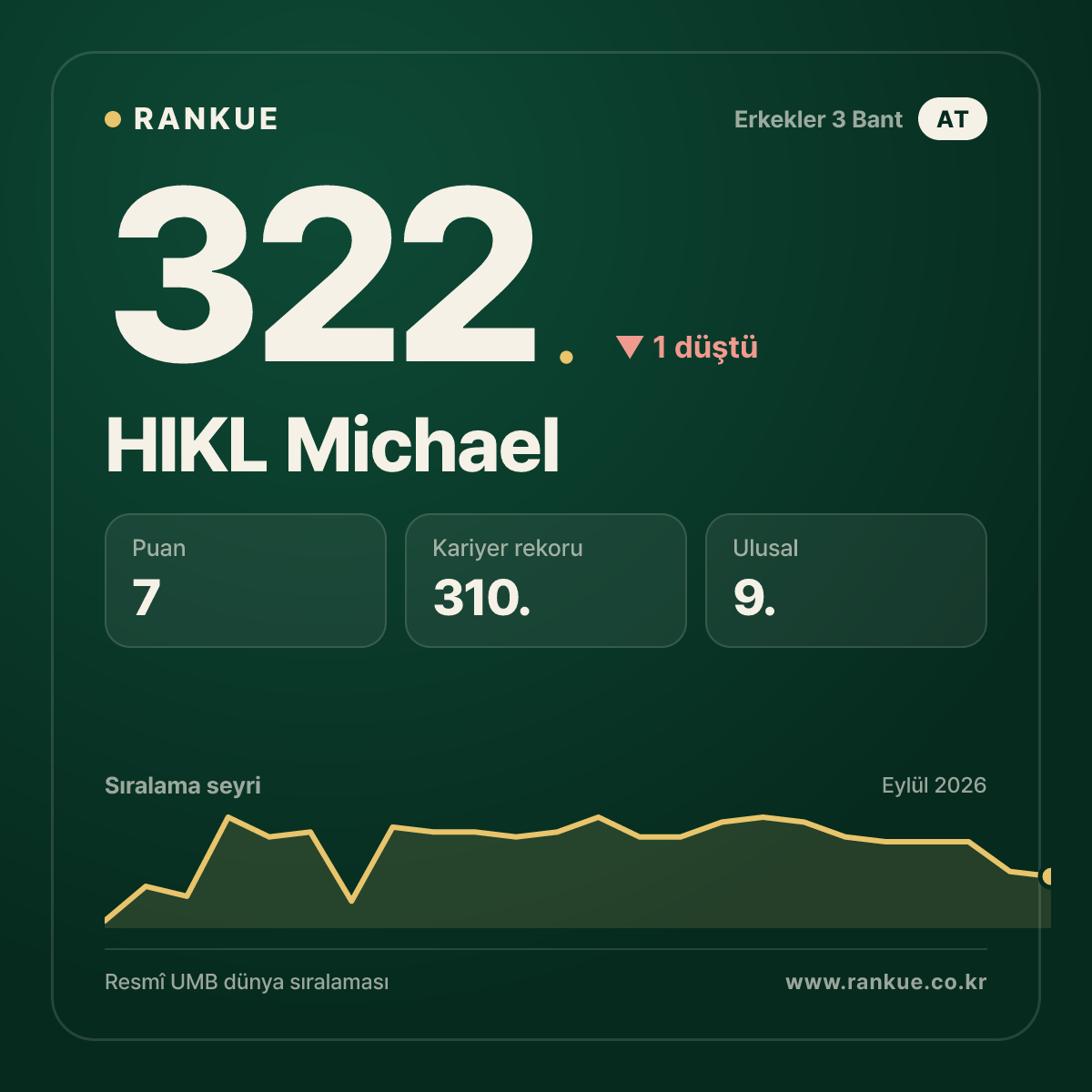Click the Ulusal rank value 9.
The height and width of the screenshot is (1092, 1092).
point(754,599)
